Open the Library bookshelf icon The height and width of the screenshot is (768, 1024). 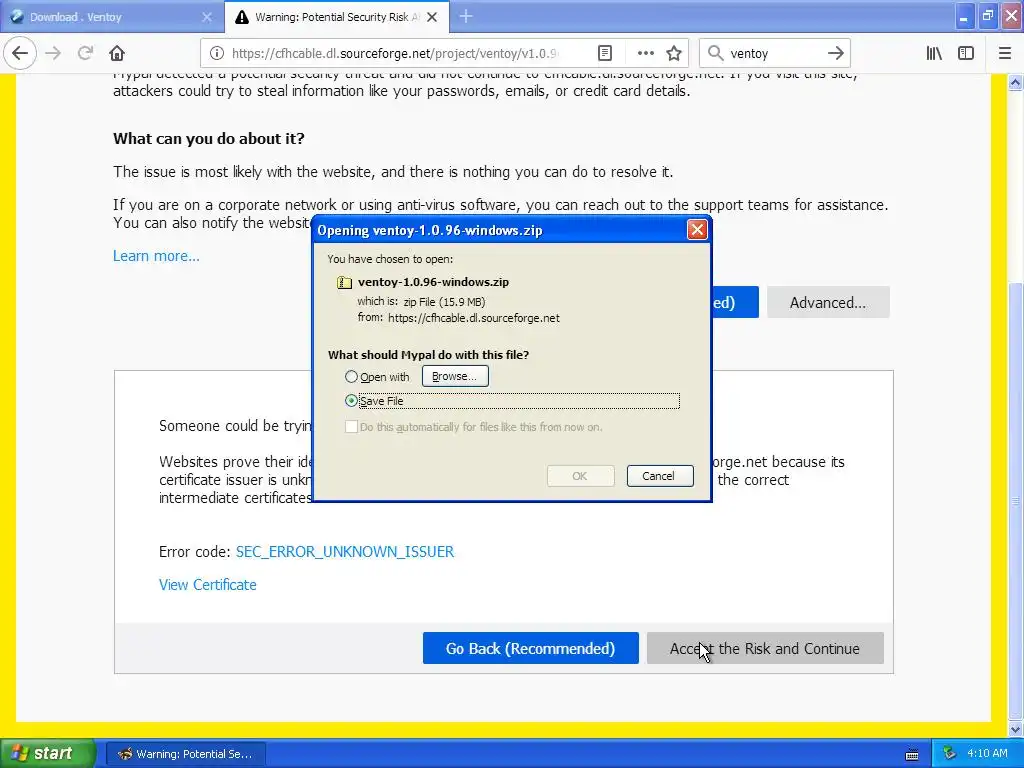click(934, 53)
